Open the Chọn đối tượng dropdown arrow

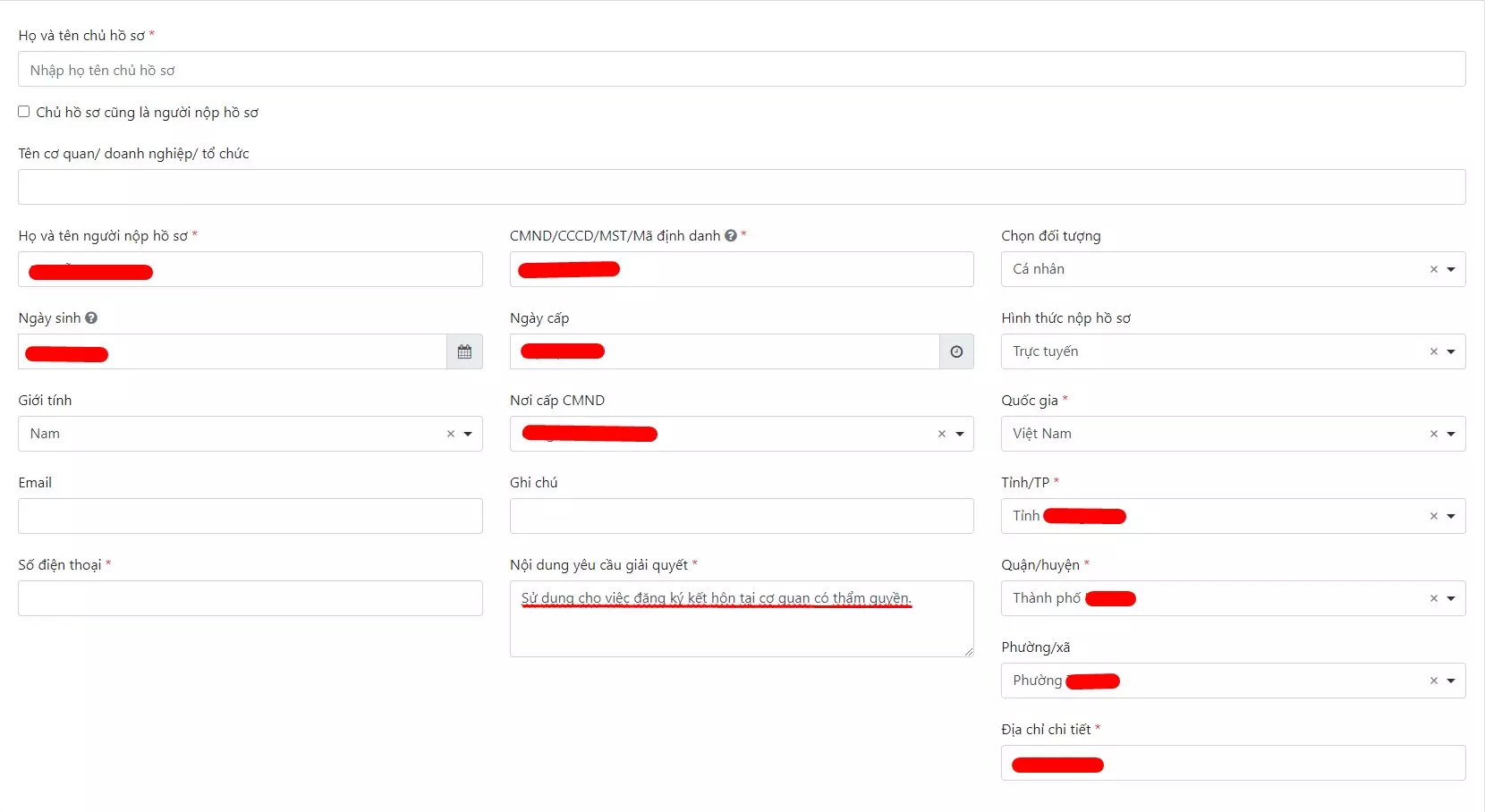point(1451,269)
